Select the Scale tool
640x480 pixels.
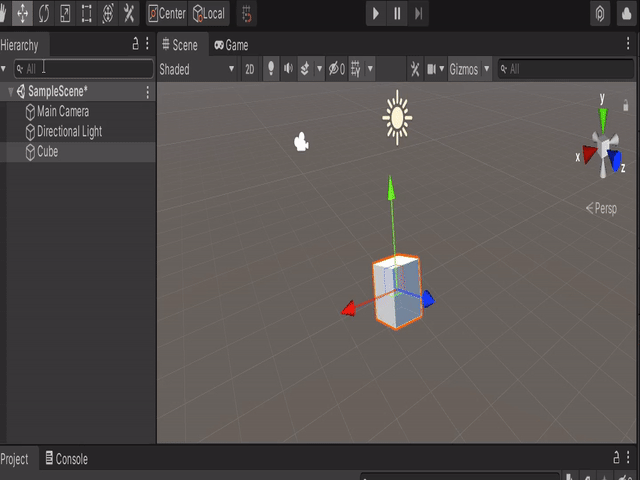65,13
